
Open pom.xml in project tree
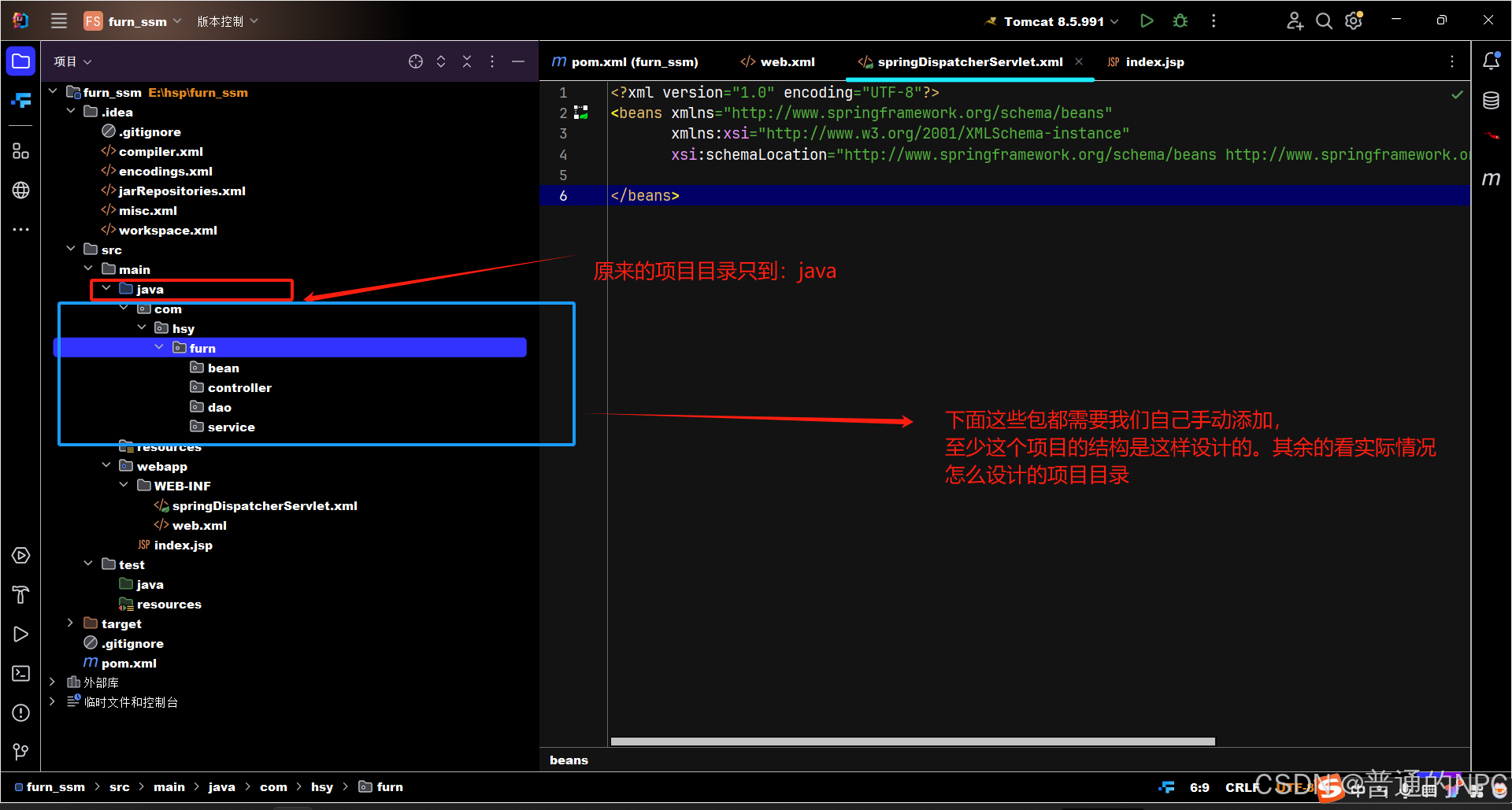tap(128, 663)
